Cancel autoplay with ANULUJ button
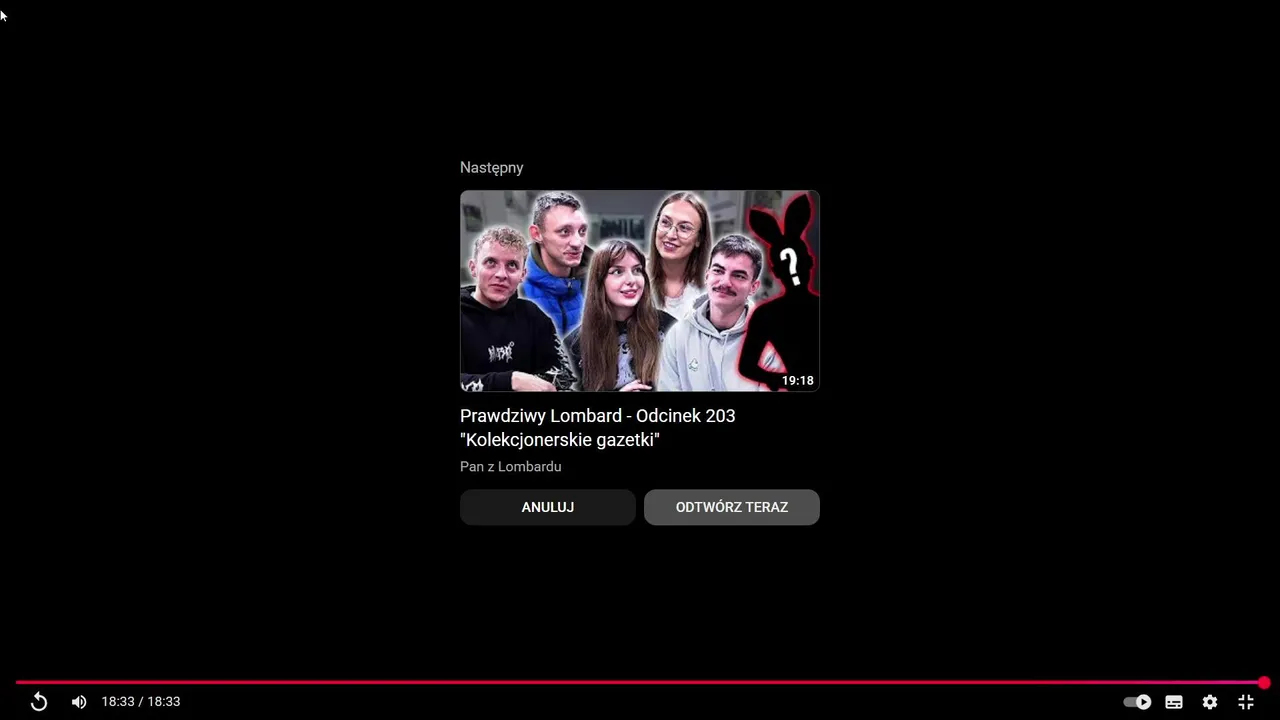This screenshot has width=1280, height=720. coord(548,507)
